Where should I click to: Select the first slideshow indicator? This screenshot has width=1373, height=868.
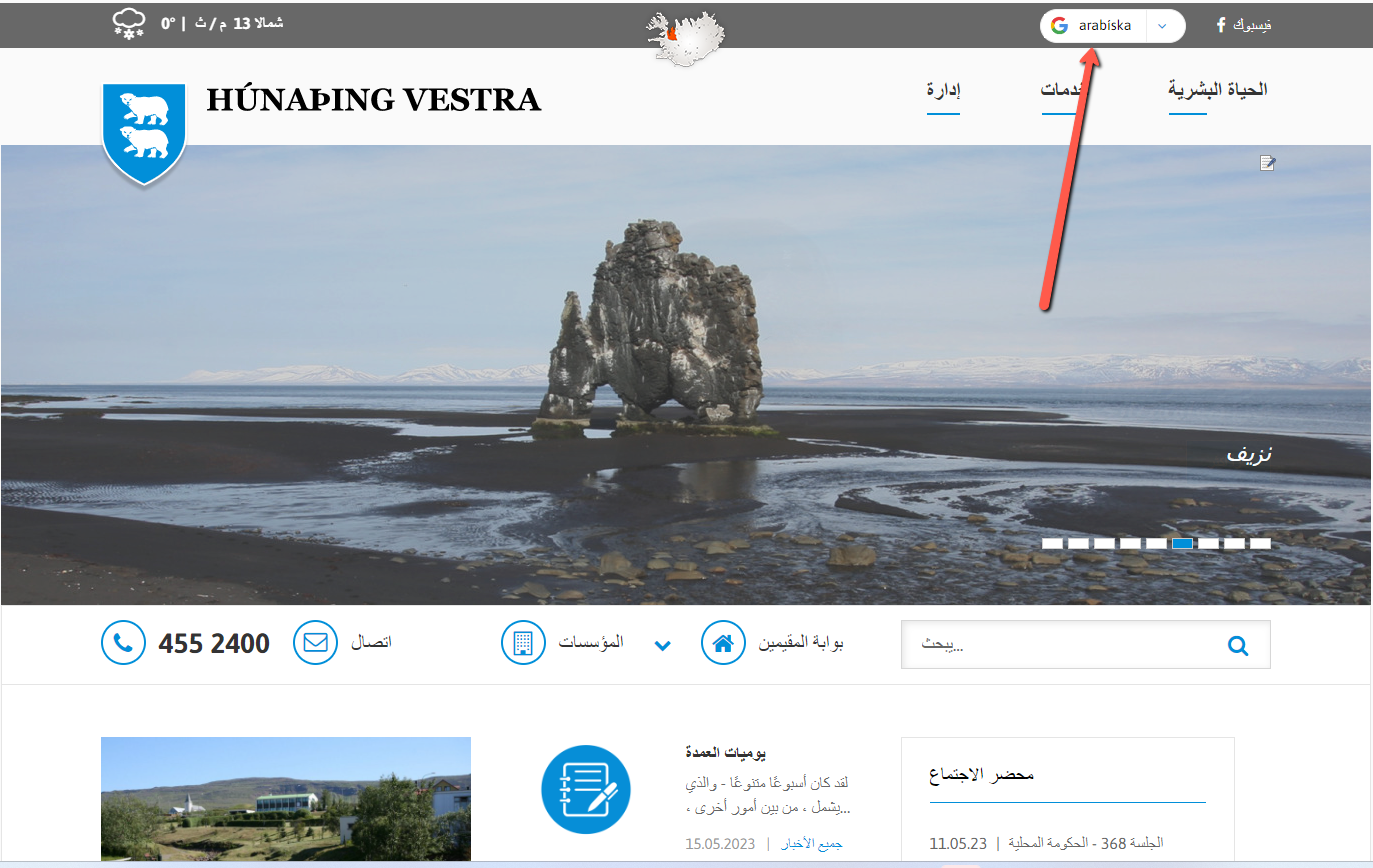tap(1052, 544)
